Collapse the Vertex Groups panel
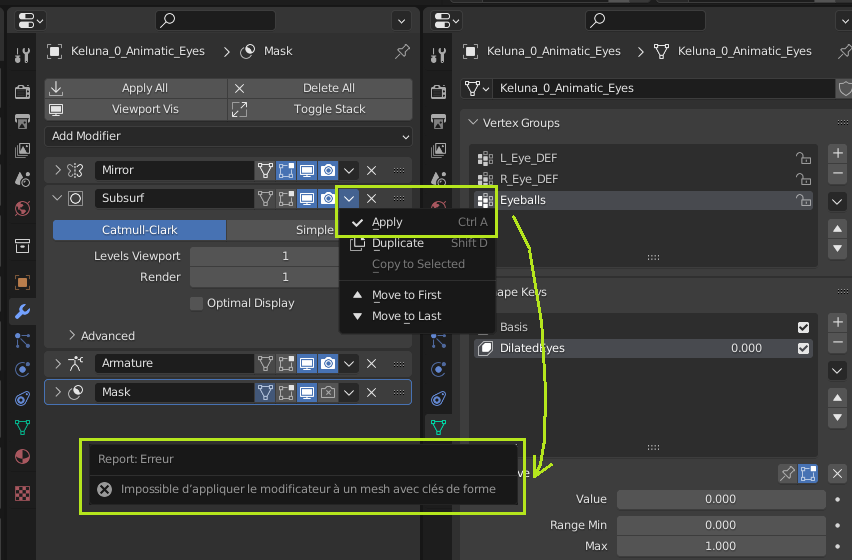Screen dimensions: 852x560 473,123
